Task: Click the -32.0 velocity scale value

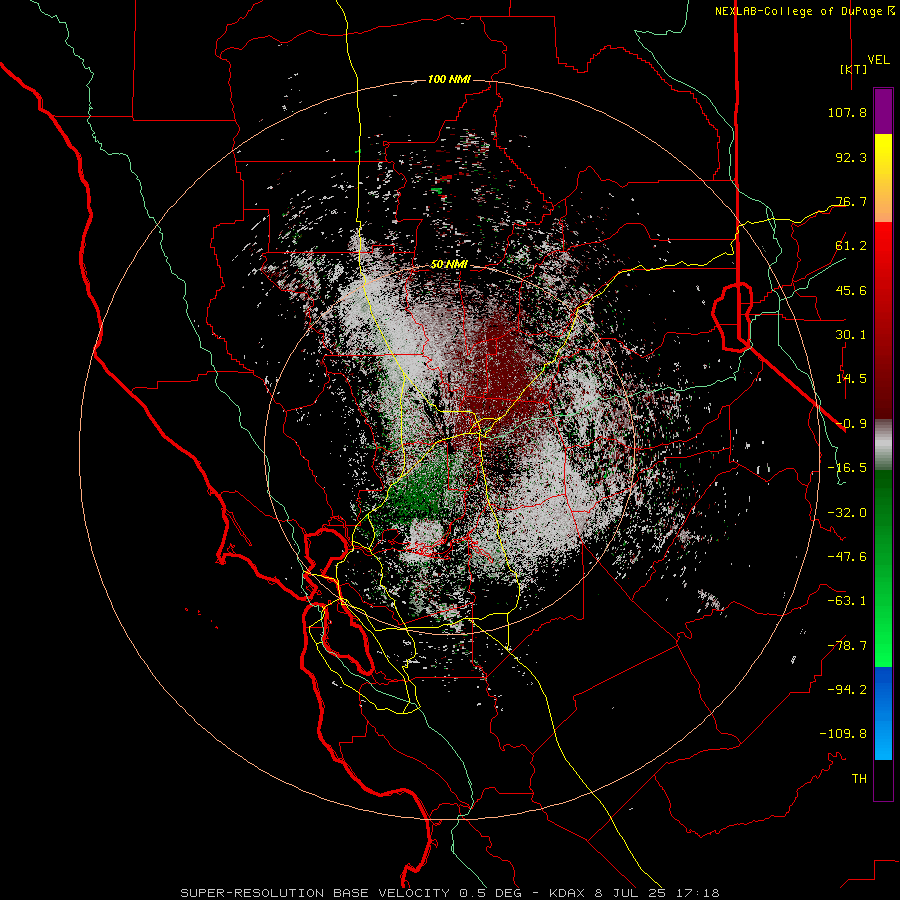Action: pos(847,513)
